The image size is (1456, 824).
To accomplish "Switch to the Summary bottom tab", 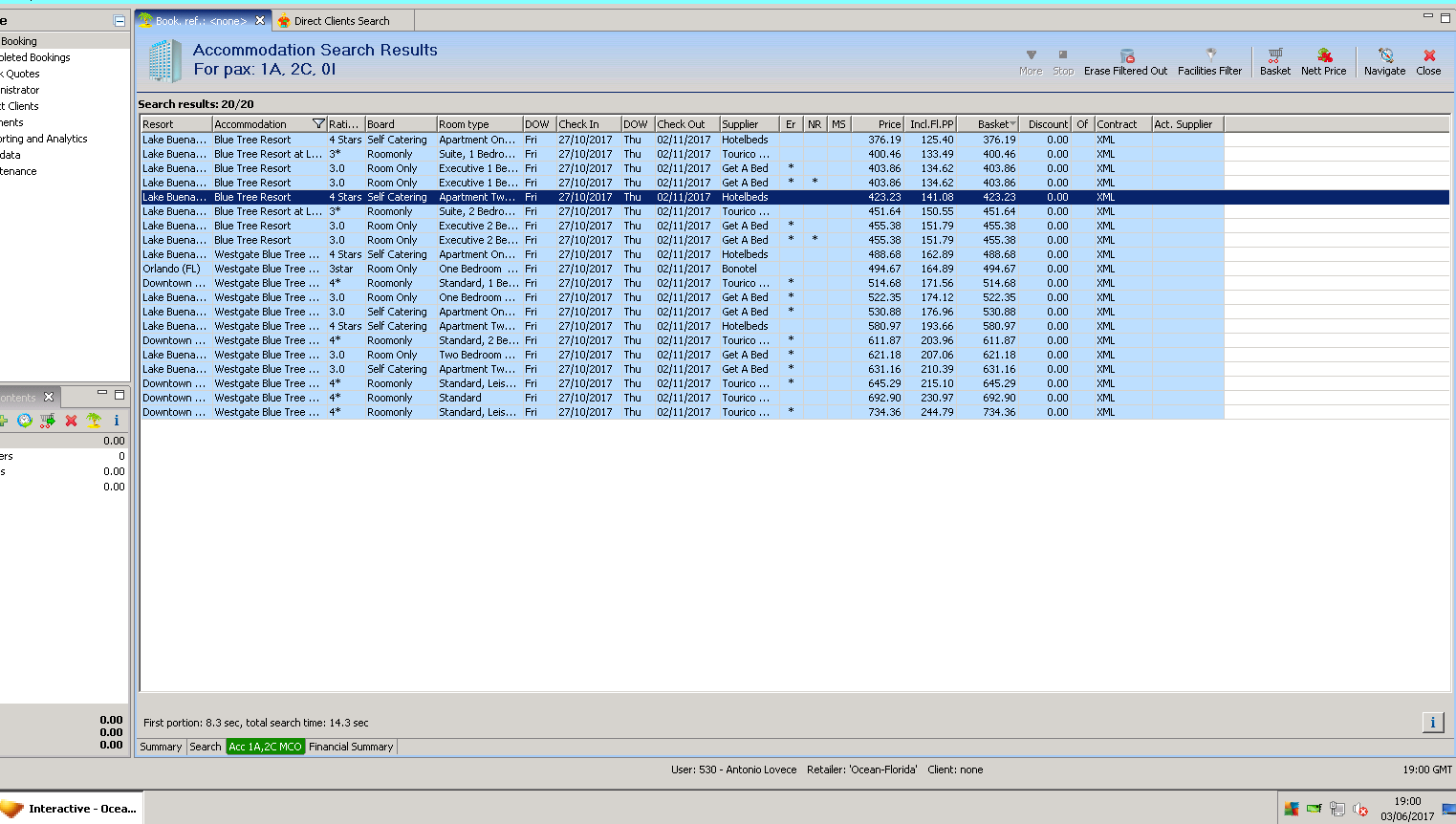I will point(161,747).
